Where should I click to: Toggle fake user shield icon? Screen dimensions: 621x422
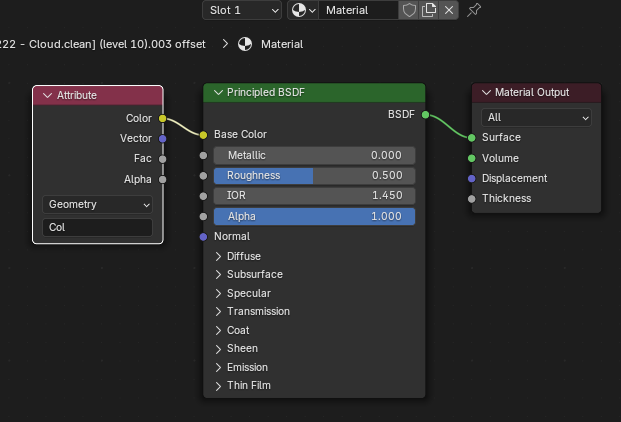click(x=409, y=10)
